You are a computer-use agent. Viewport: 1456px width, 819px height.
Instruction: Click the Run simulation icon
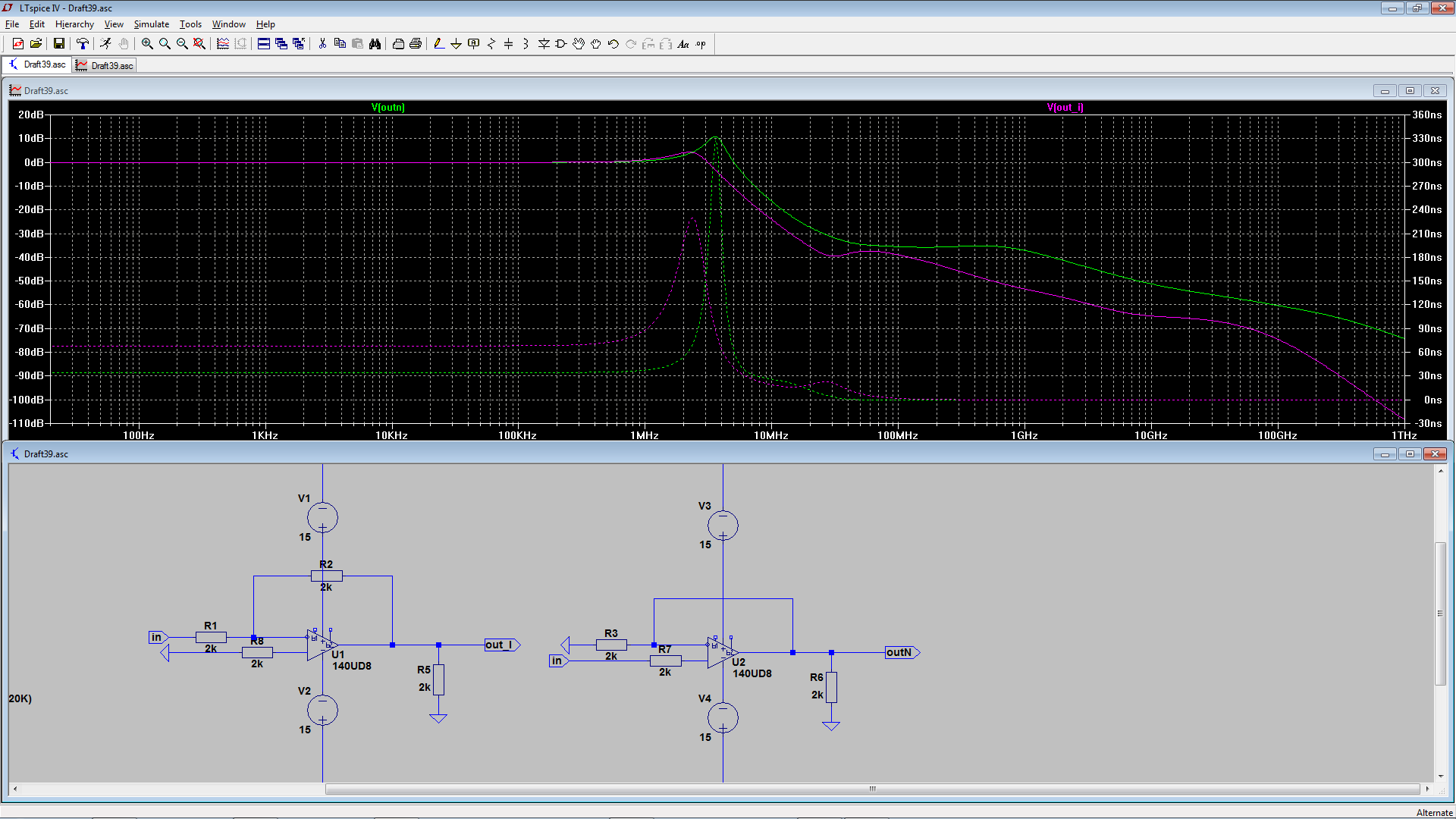pos(105,44)
